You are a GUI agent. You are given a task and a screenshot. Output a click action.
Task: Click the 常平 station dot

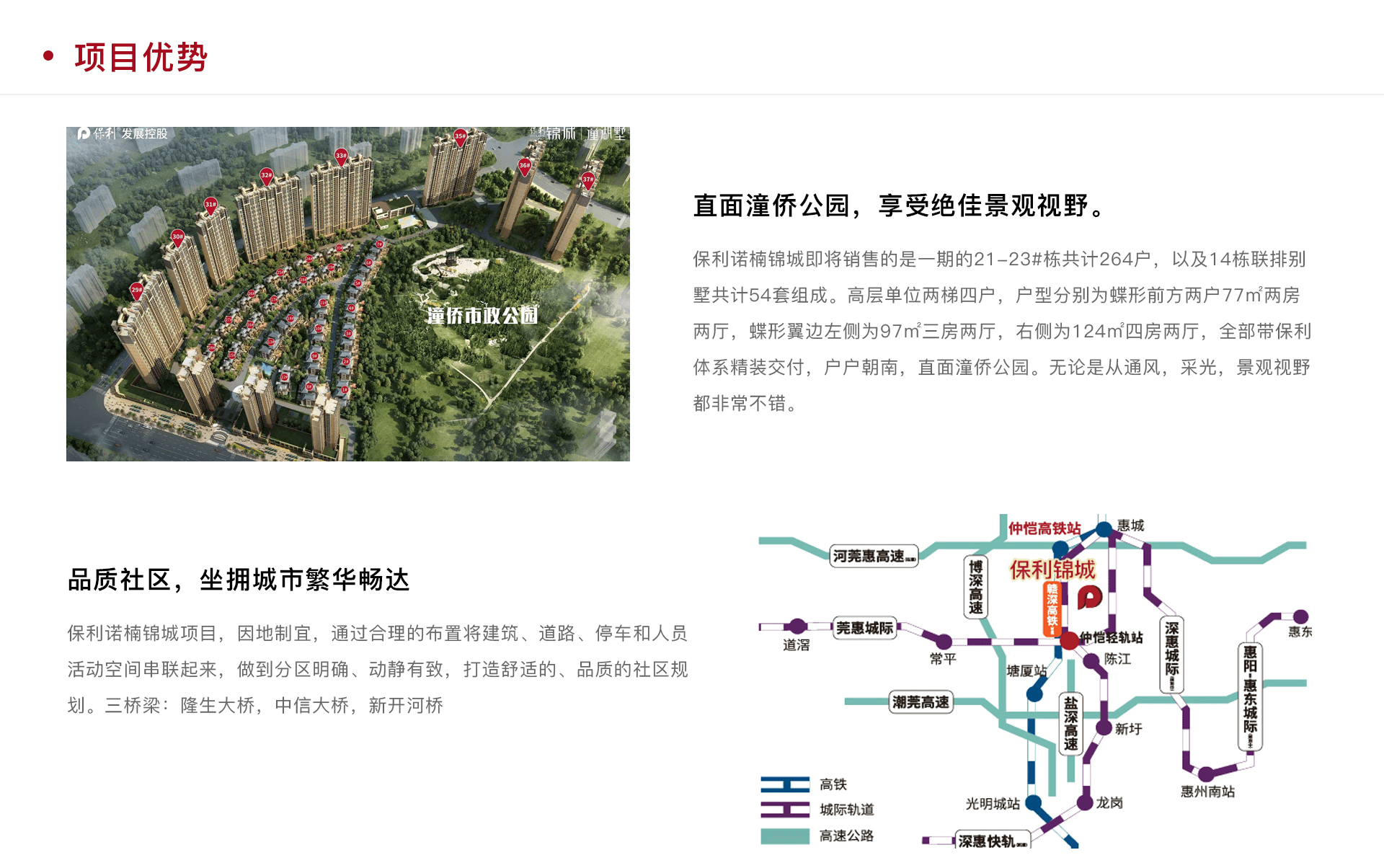(x=944, y=640)
